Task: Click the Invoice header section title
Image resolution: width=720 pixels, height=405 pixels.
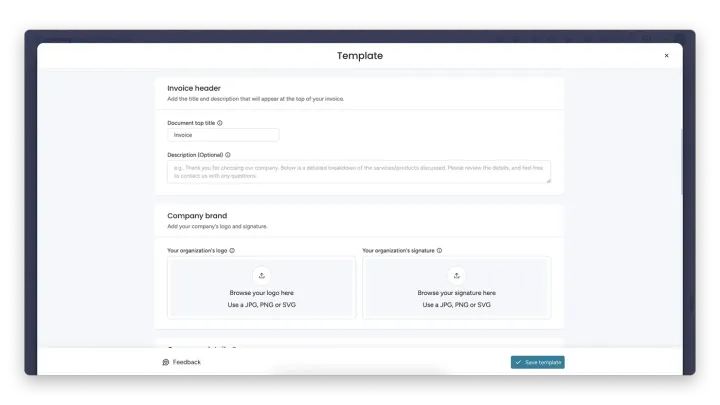Action: tap(194, 88)
